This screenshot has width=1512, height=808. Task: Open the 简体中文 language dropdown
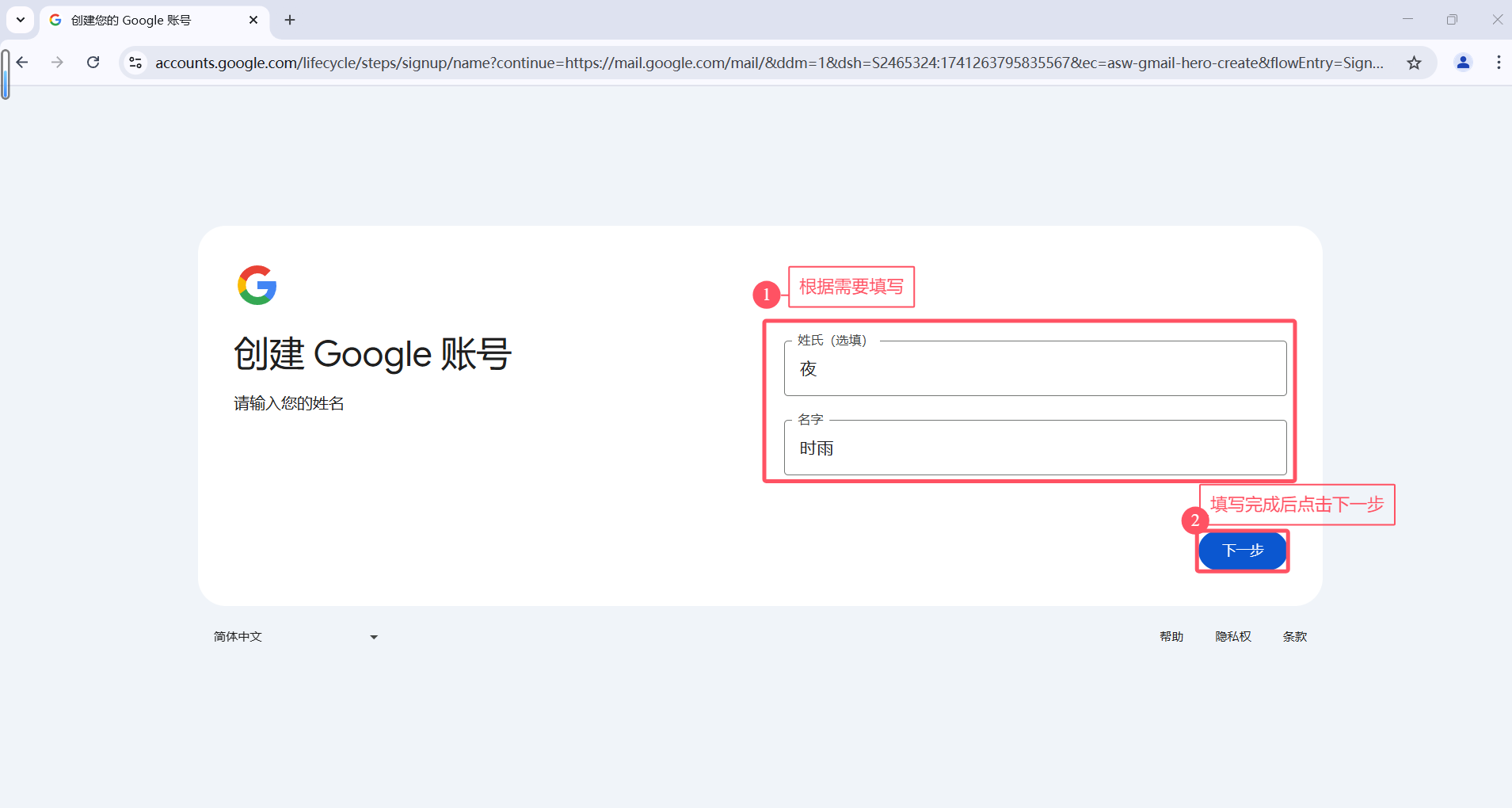click(x=295, y=637)
